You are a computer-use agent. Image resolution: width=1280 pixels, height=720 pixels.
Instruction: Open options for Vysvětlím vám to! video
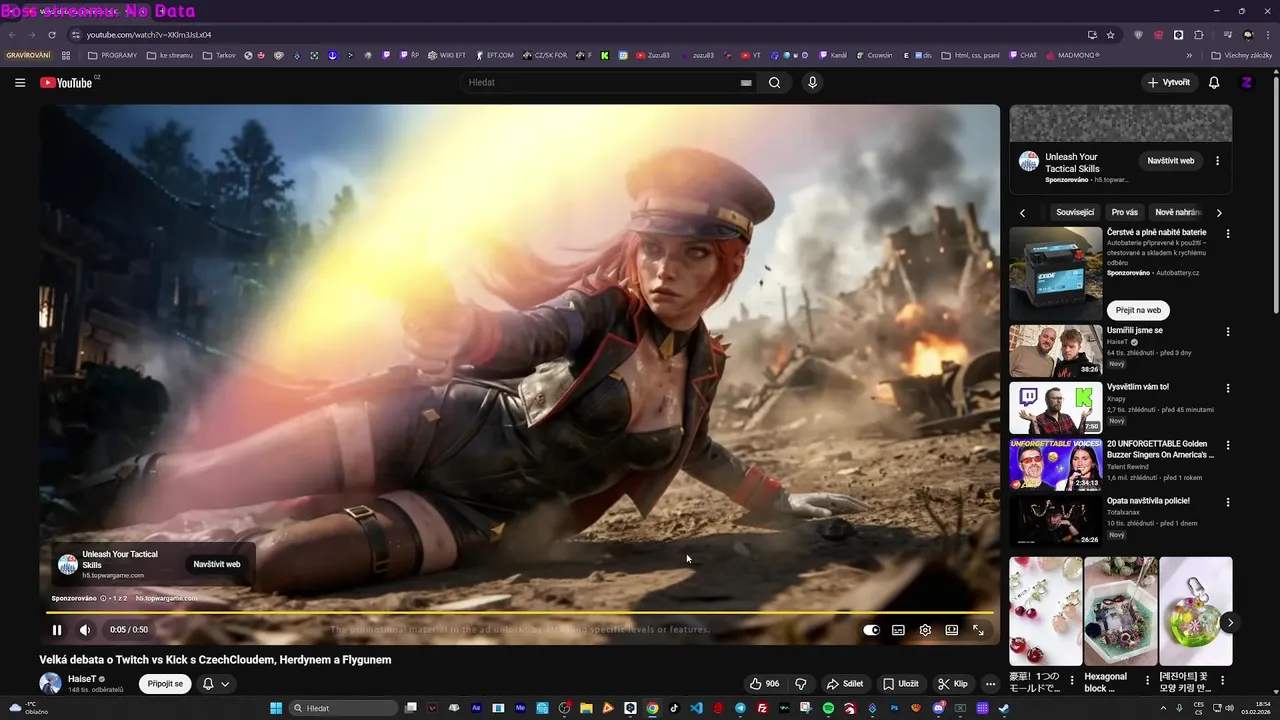tap(1228, 387)
